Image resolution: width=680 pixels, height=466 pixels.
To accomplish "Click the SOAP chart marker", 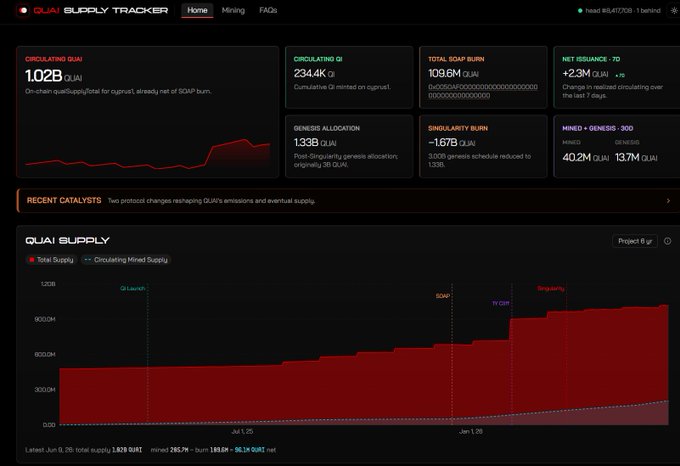I will [443, 296].
